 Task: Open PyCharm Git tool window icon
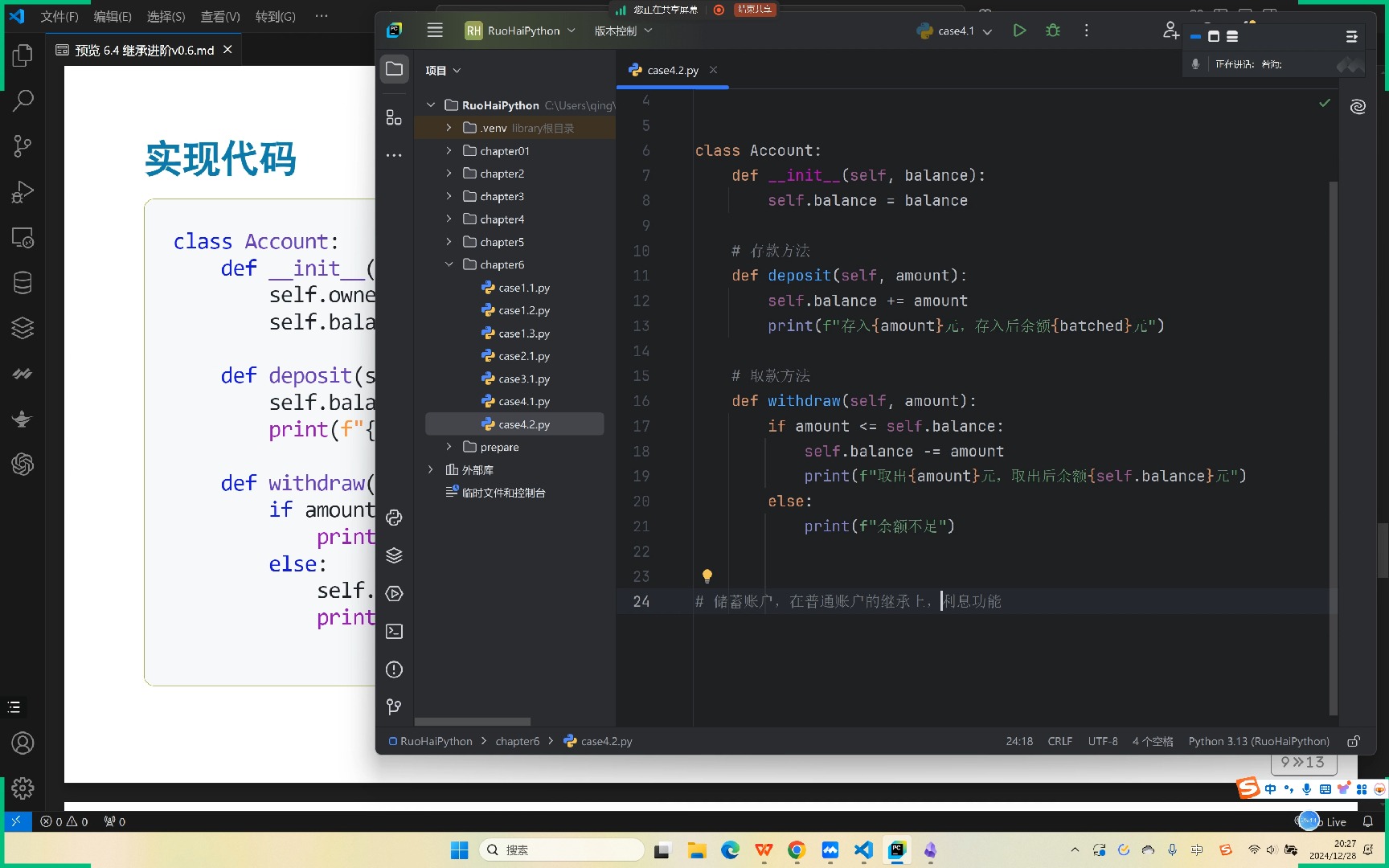pyautogui.click(x=394, y=706)
